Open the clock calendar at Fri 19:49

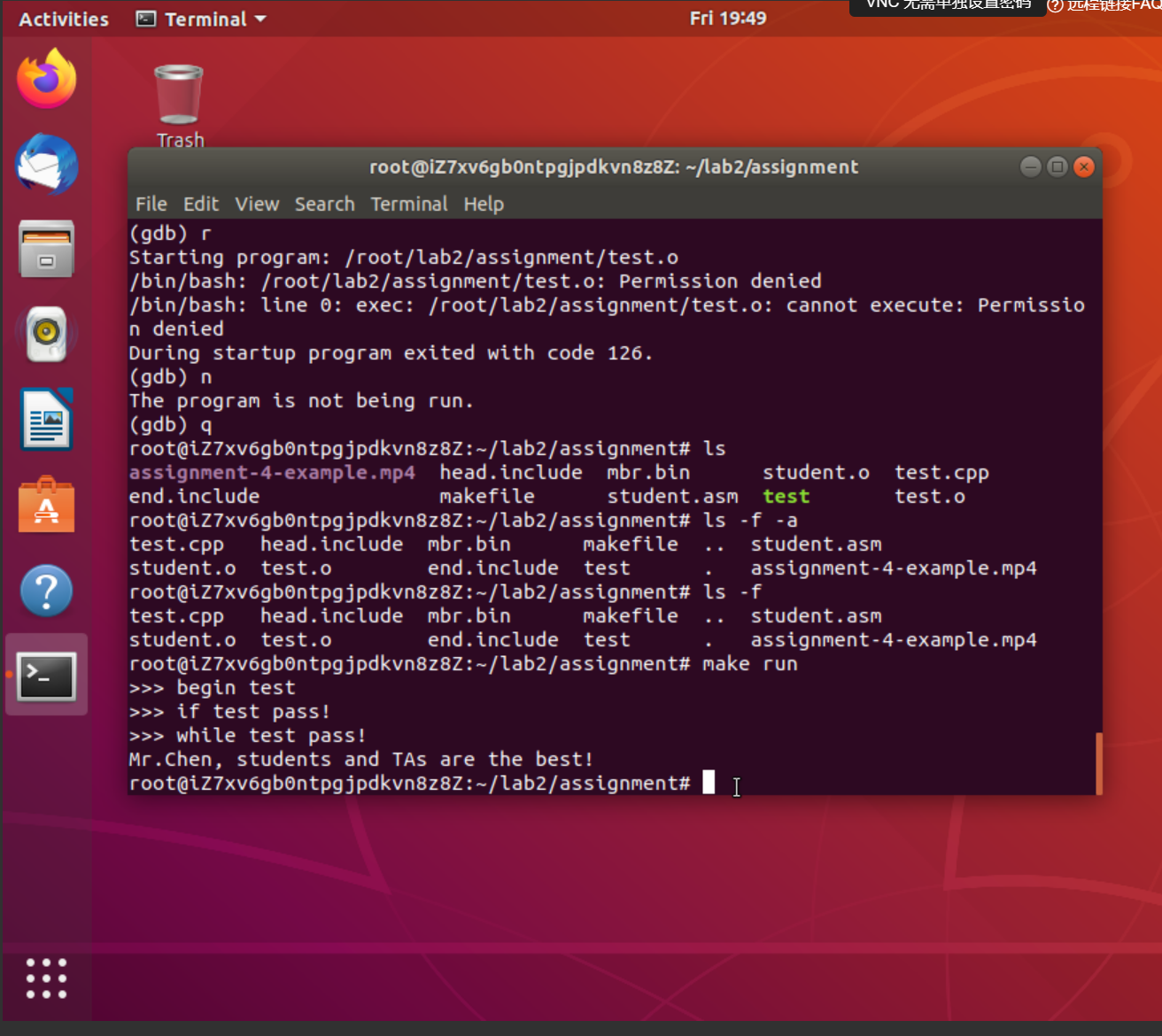[727, 19]
